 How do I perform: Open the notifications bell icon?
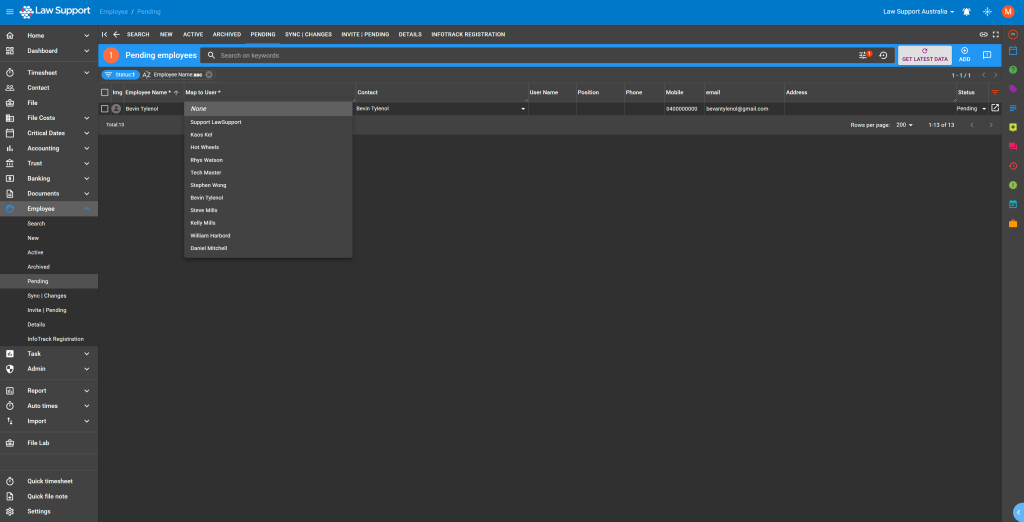[x=966, y=11]
